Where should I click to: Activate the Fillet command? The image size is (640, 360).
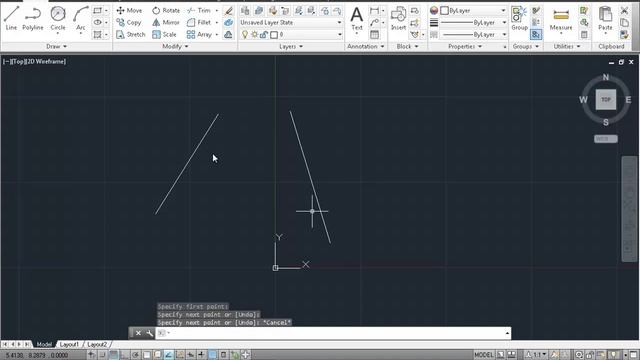[199, 22]
